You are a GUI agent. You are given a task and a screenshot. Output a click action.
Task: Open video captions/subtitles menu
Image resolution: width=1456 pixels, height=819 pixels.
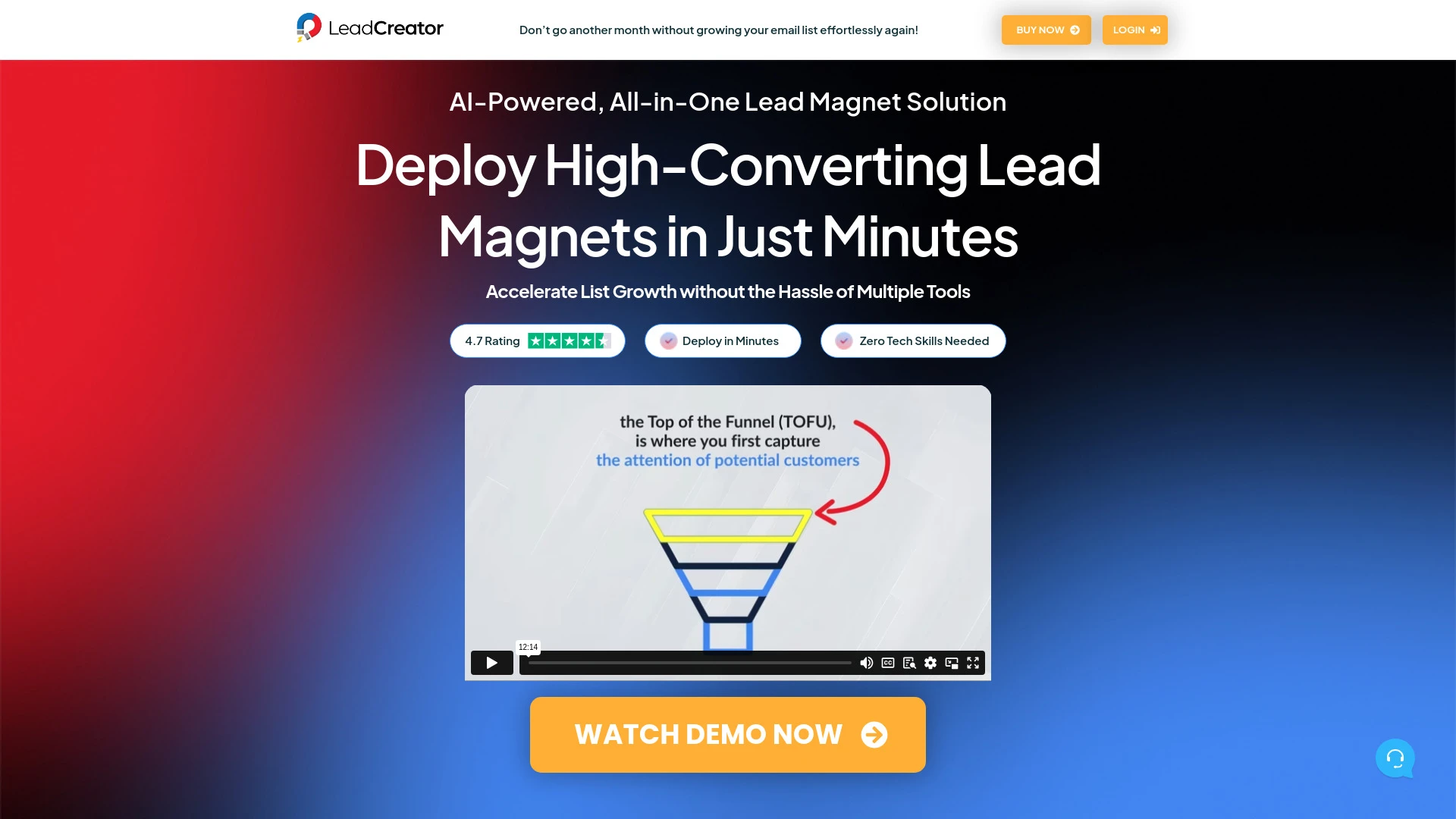click(x=887, y=662)
